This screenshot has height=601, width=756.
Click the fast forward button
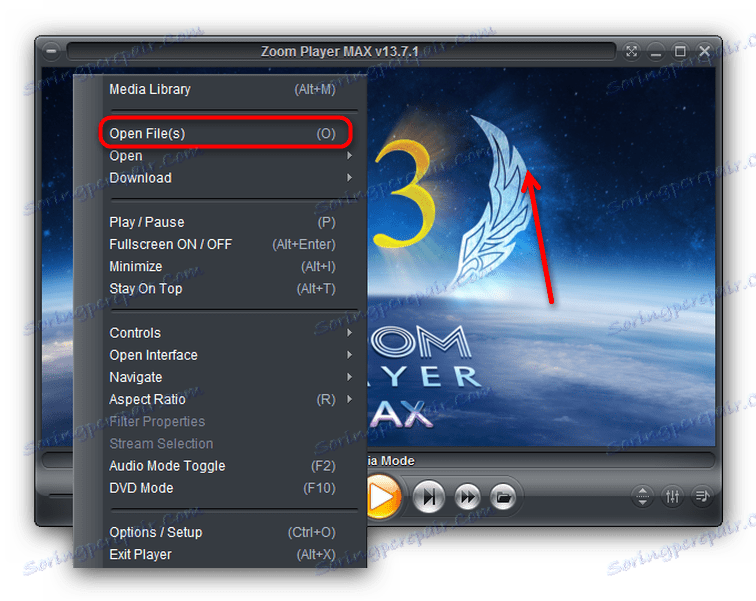pos(467,497)
